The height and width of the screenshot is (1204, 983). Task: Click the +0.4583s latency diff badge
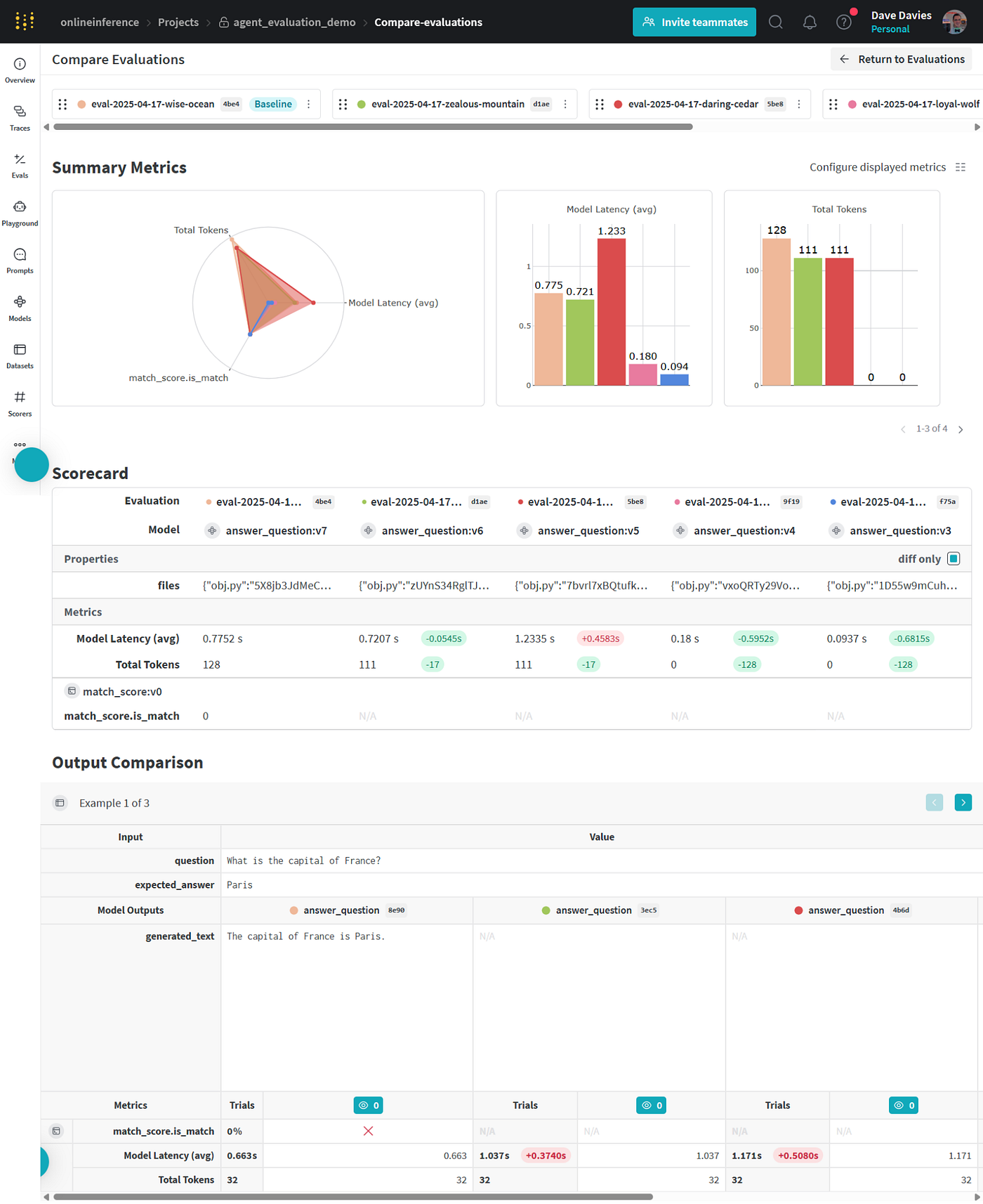pyautogui.click(x=600, y=639)
